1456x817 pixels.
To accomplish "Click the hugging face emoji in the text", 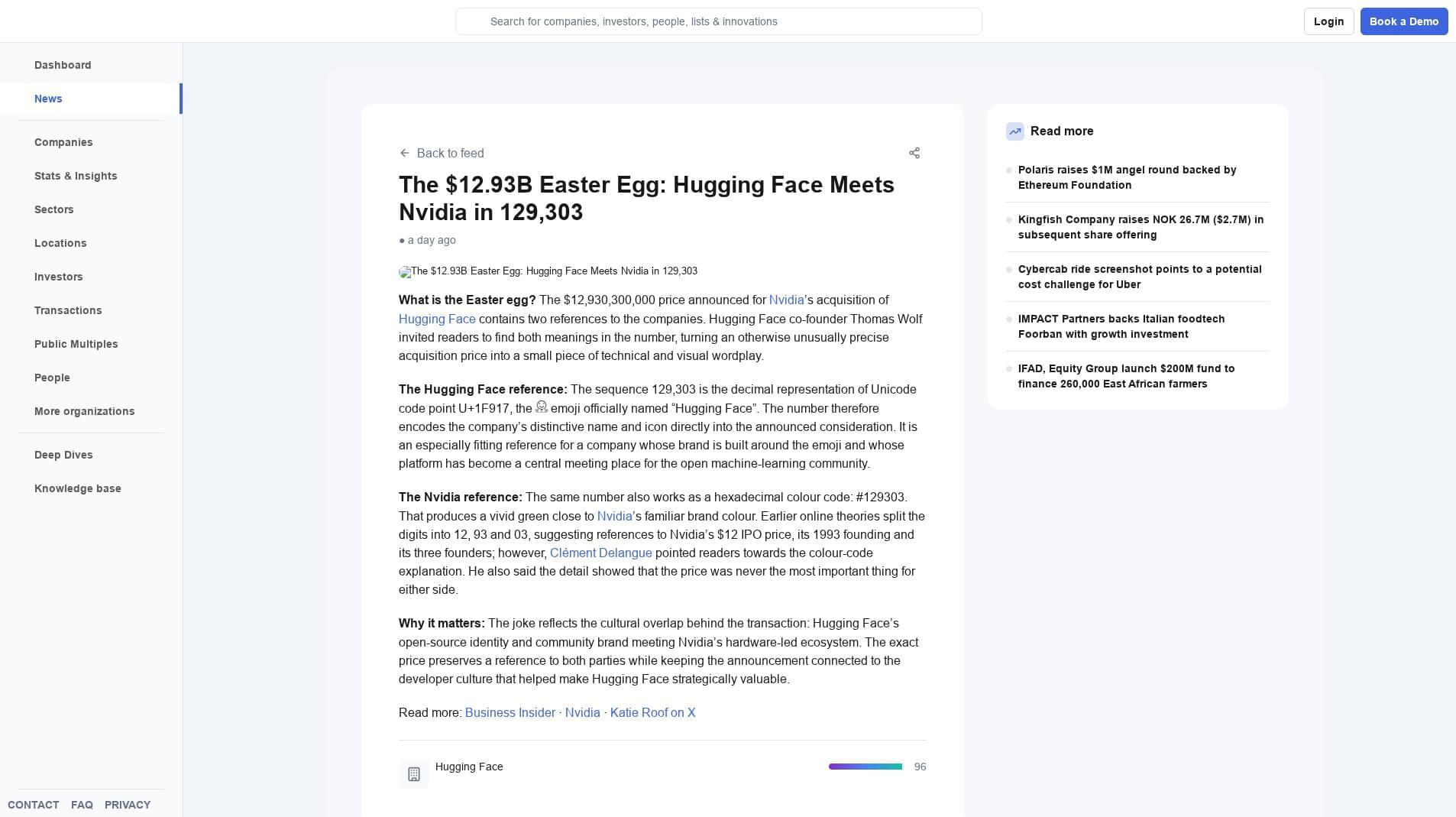I will 542,407.
